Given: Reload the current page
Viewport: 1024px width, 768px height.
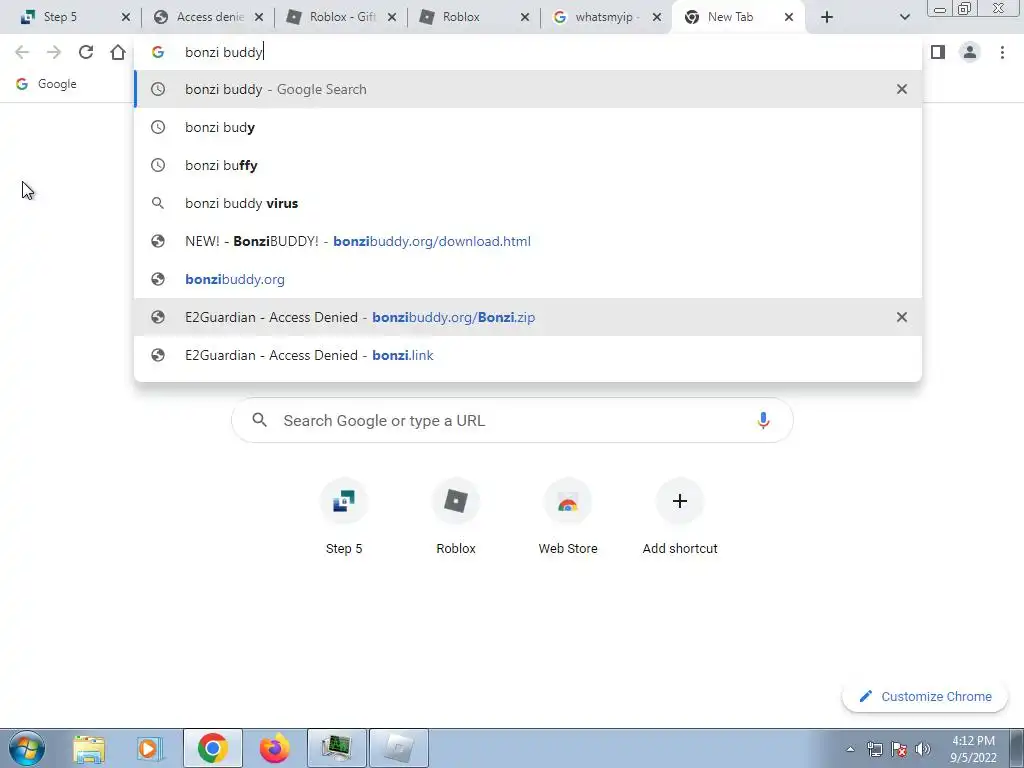Looking at the screenshot, I should 86,52.
